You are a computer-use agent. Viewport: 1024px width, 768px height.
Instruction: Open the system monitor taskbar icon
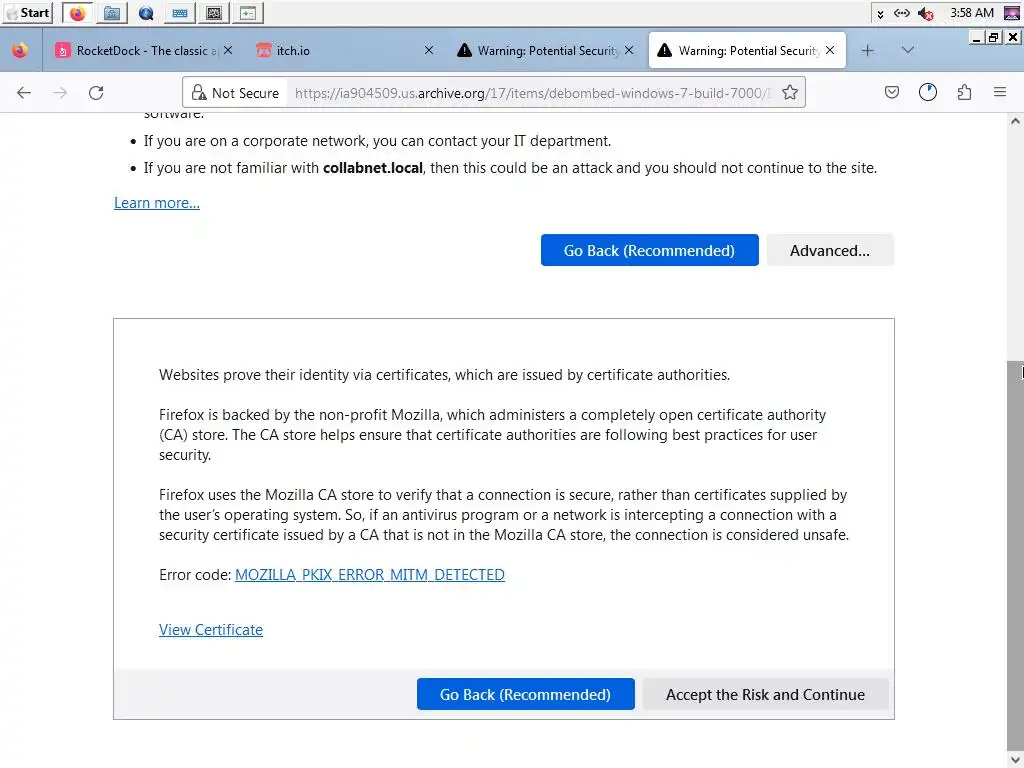click(x=214, y=13)
